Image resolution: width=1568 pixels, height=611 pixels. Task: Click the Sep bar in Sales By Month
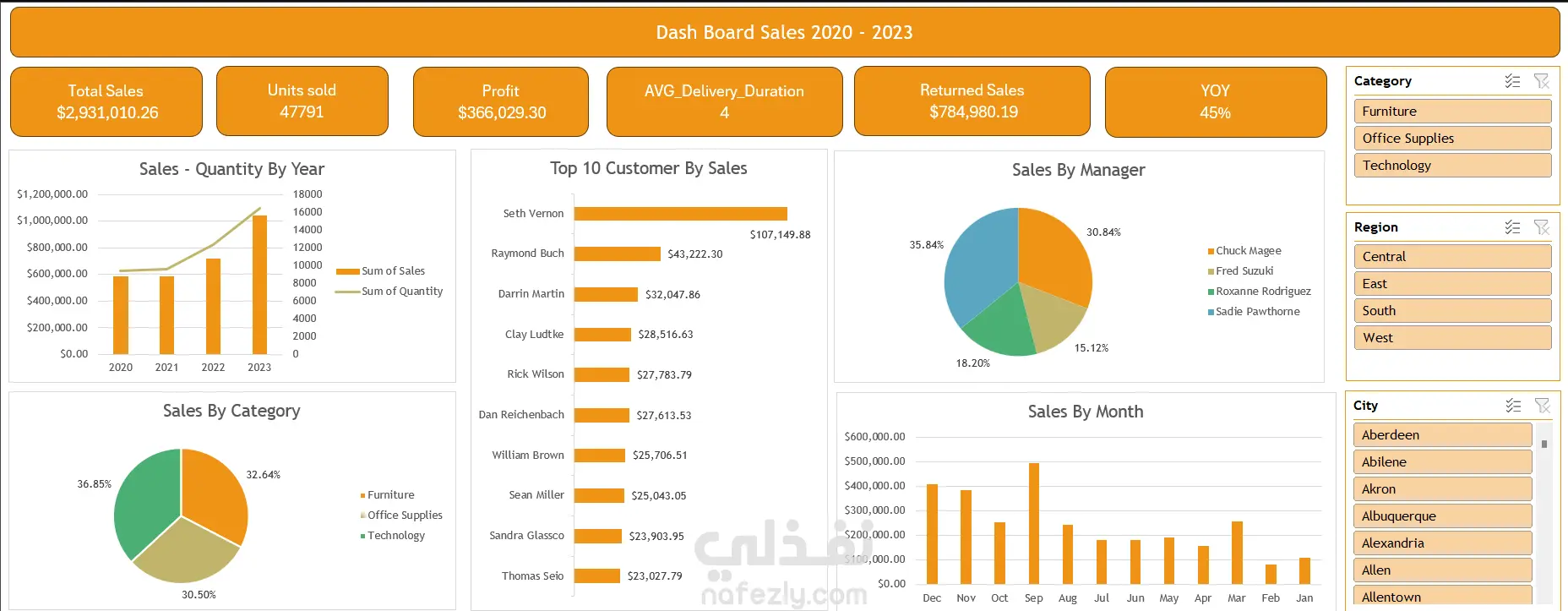(1034, 523)
